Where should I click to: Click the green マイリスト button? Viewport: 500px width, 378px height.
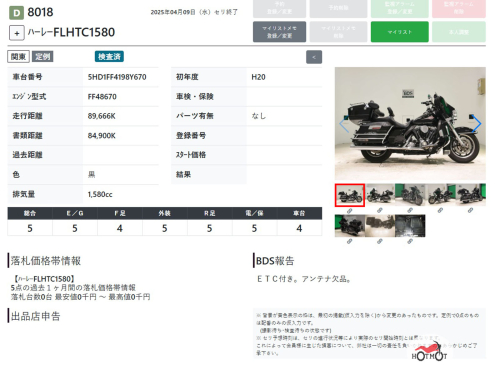pos(400,32)
